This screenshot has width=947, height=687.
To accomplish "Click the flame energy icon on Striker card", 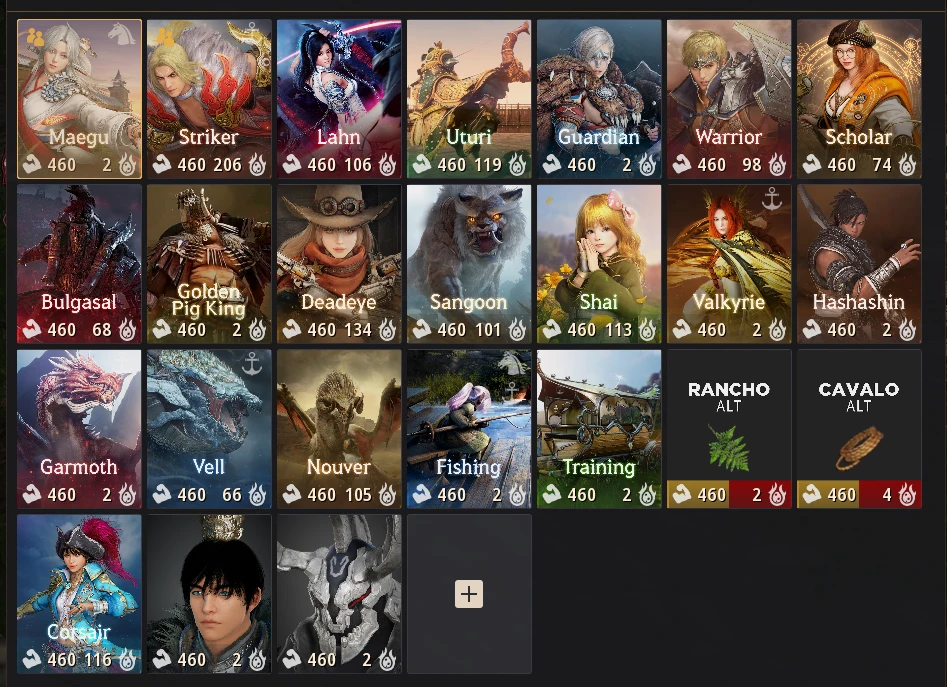I will click(x=258, y=164).
